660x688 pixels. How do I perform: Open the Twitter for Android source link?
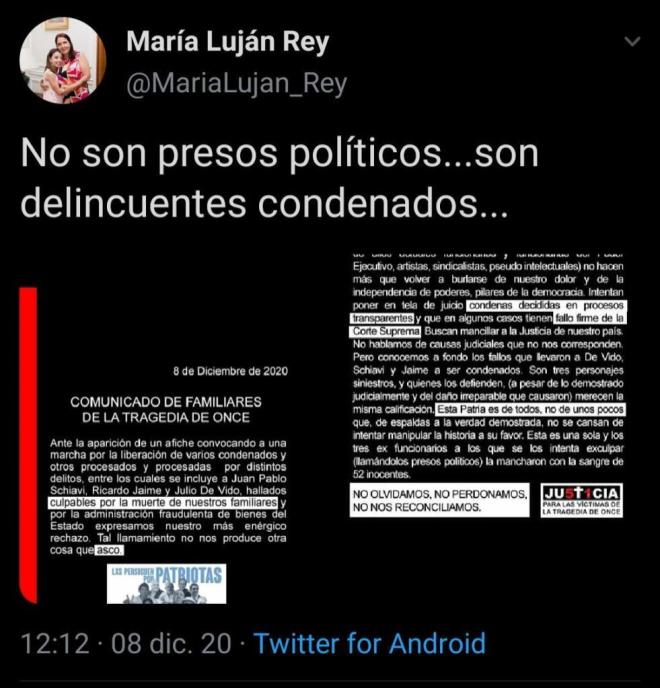pyautogui.click(x=370, y=643)
